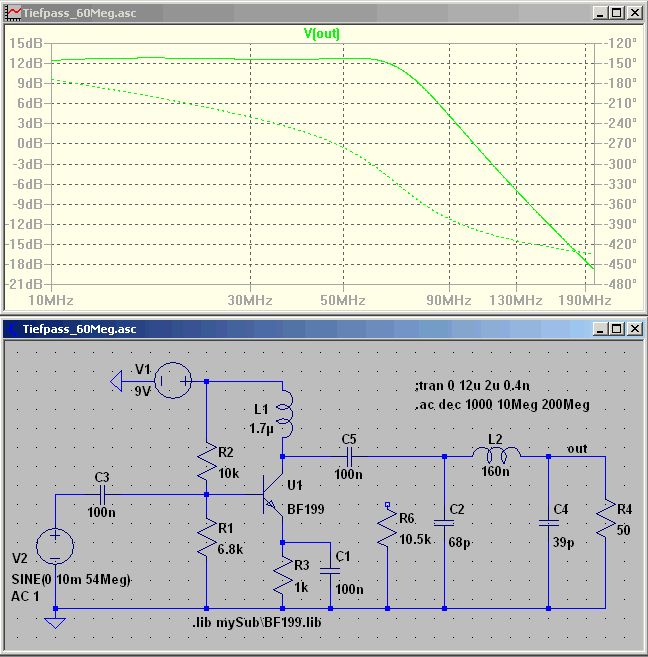The image size is (648, 657).
Task: Click the BF199 model name text
Action: point(306,509)
